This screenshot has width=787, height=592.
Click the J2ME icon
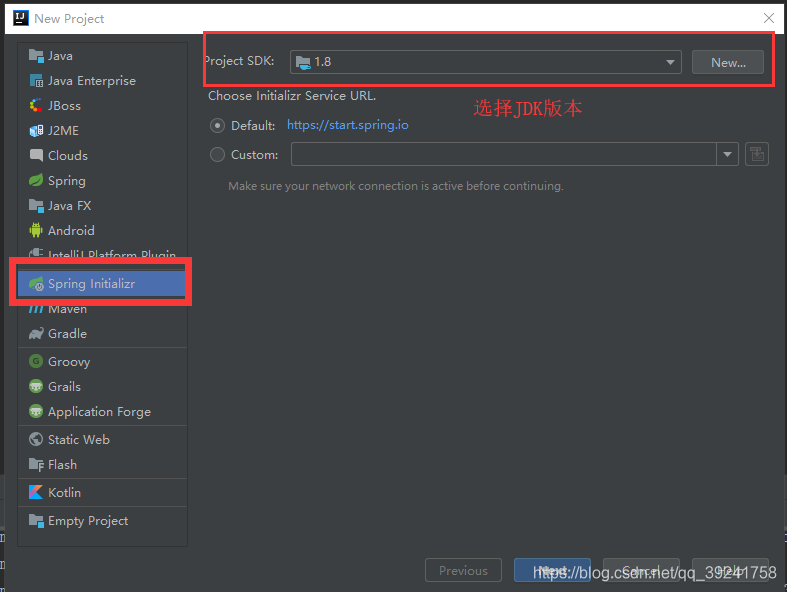36,131
